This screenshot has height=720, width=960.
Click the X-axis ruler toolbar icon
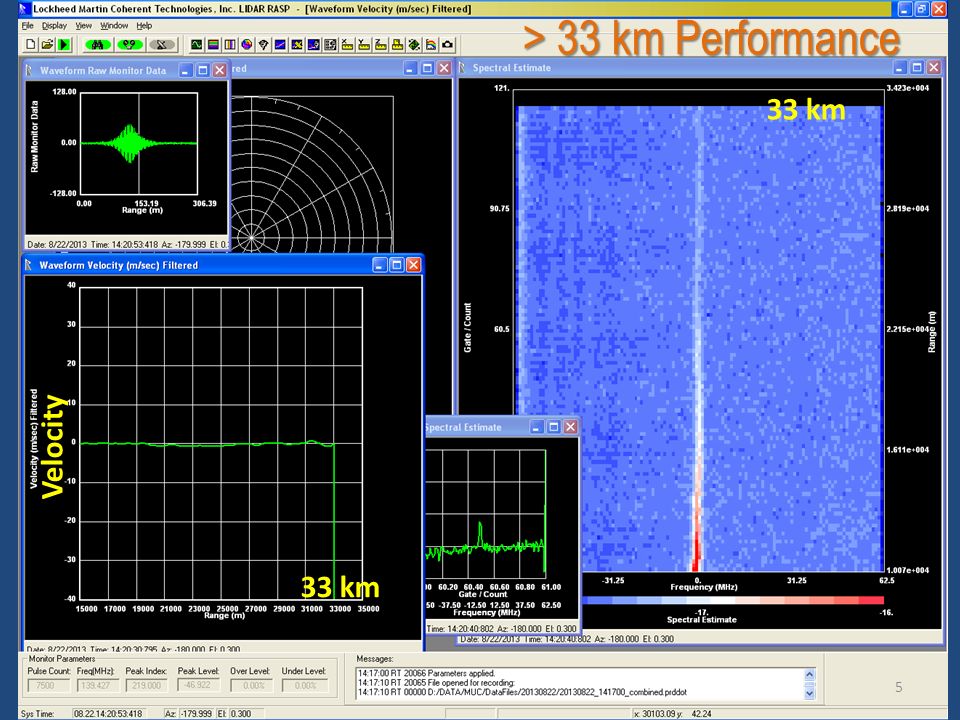347,45
